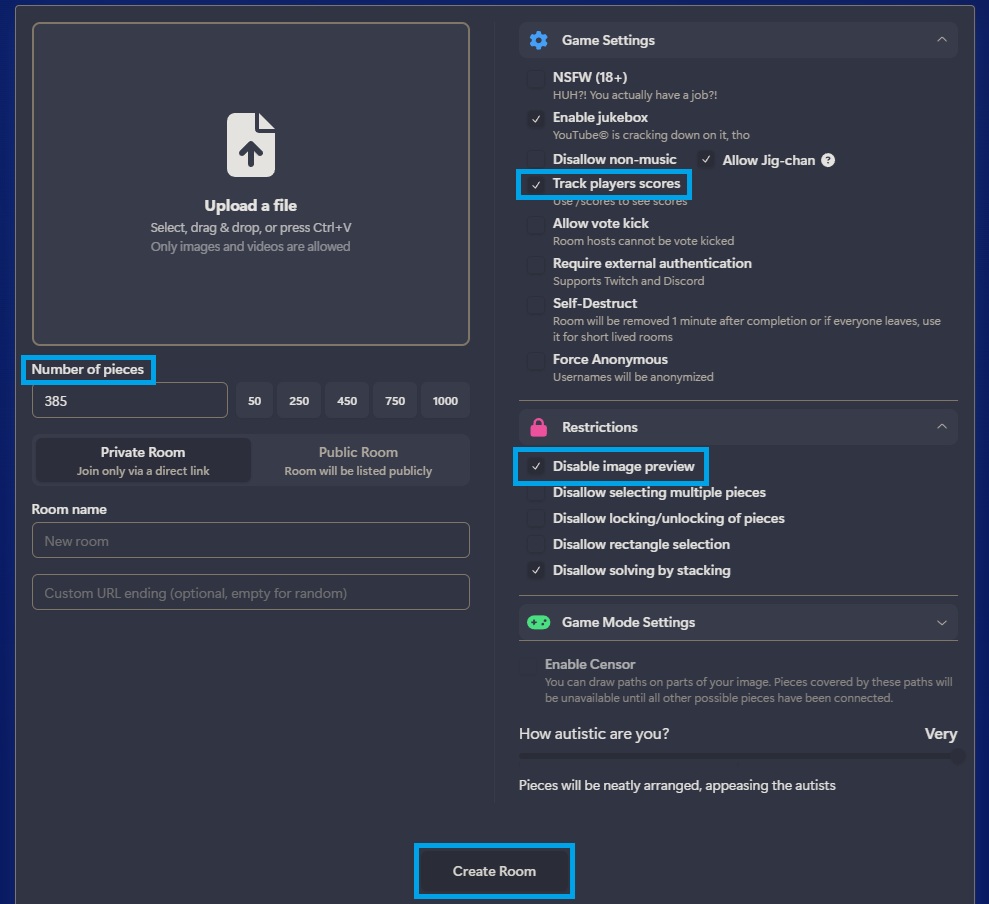Viewport: 989px width, 904px height.
Task: Click the upload file arrow icon
Action: [251, 145]
